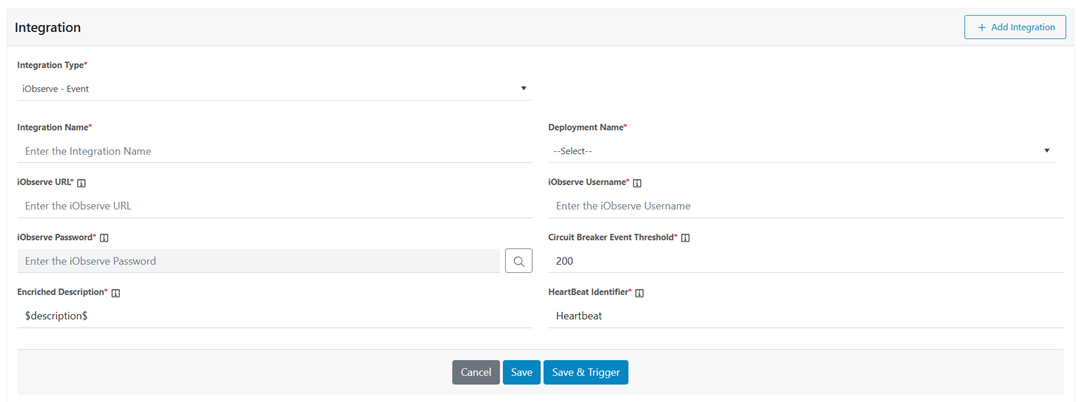
Task: Click info icon beside iObserve URL label
Action: [x=82, y=183]
